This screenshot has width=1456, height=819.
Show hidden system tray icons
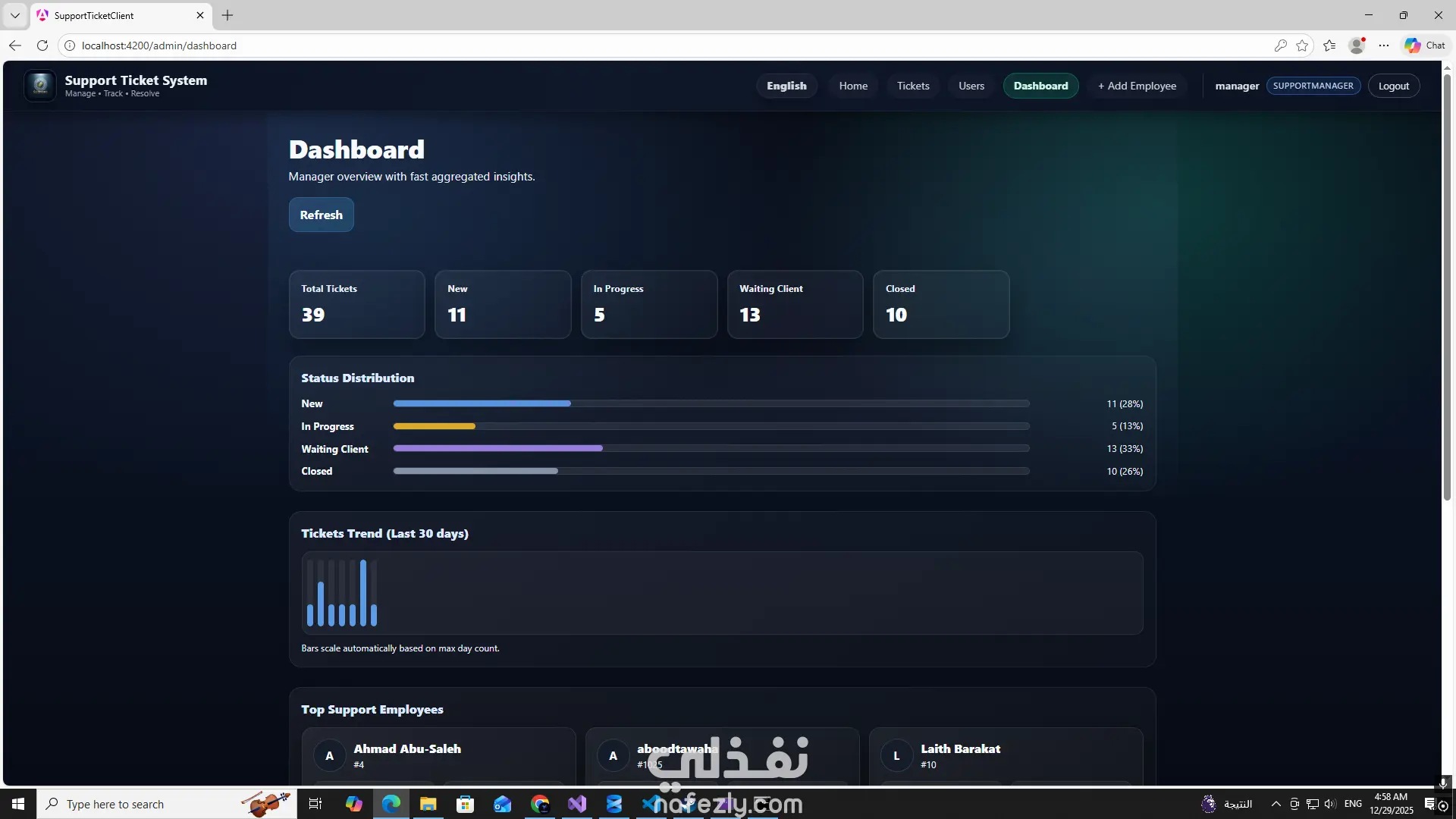click(1276, 804)
